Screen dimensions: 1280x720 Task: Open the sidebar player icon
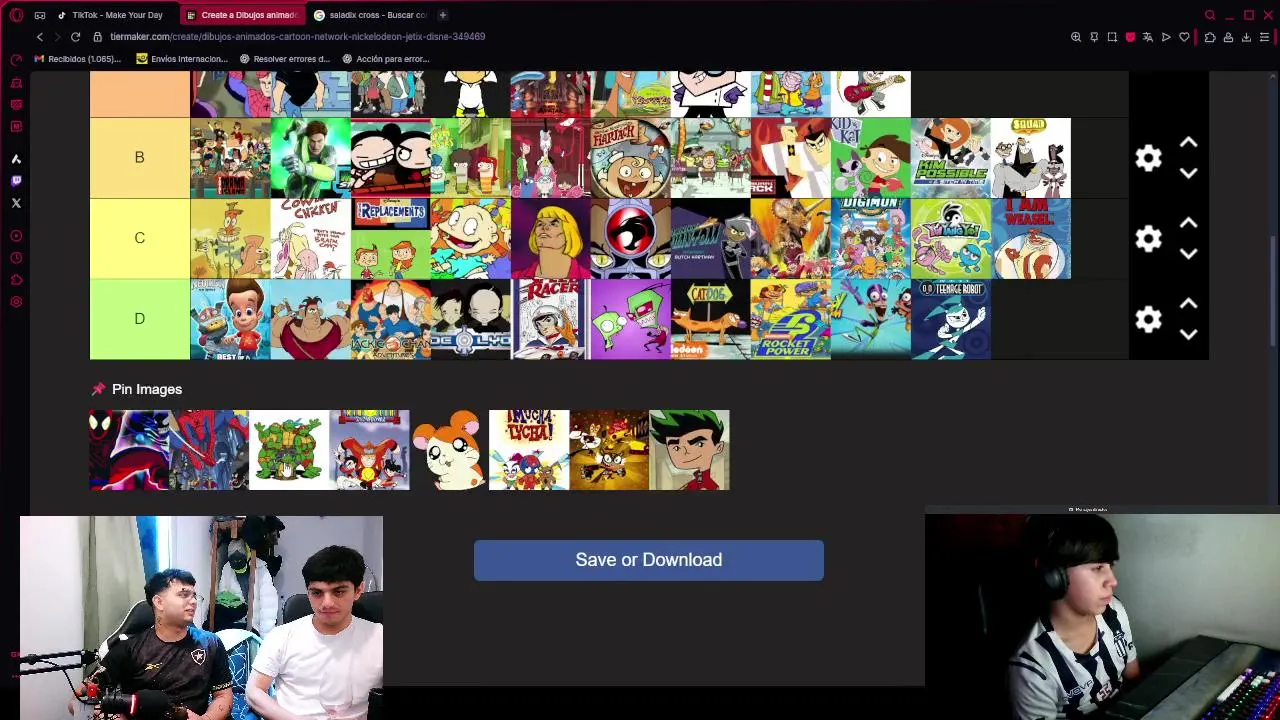(x=16, y=236)
